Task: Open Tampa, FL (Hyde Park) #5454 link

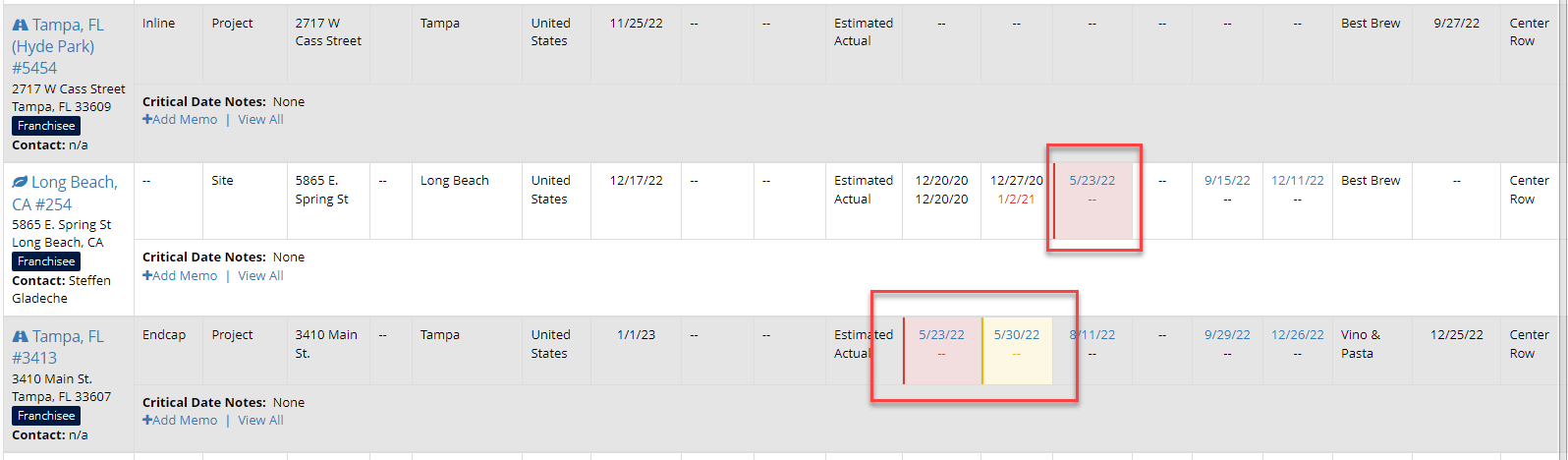Action: point(58,46)
